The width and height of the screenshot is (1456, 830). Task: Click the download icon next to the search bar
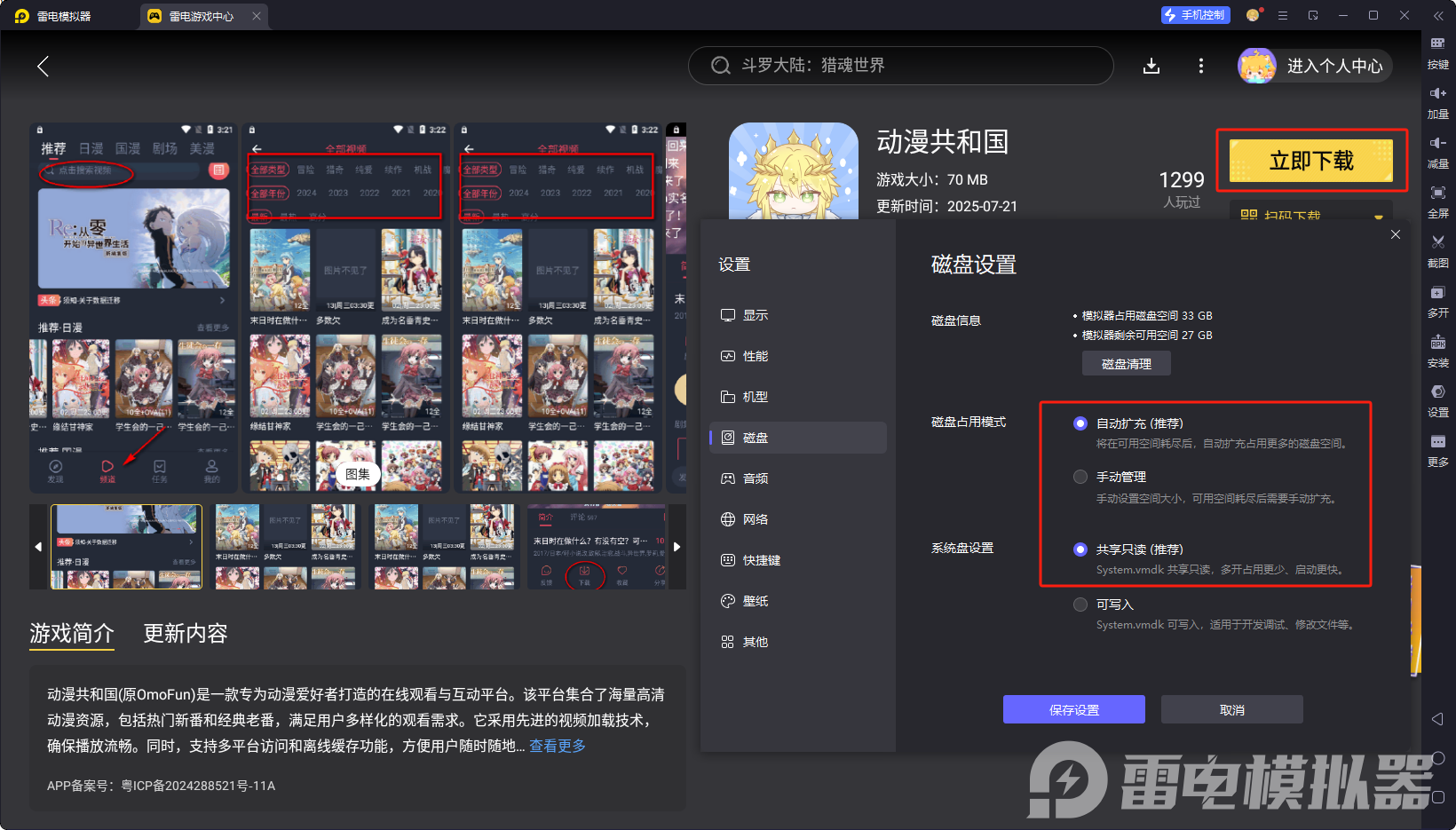click(x=1151, y=65)
